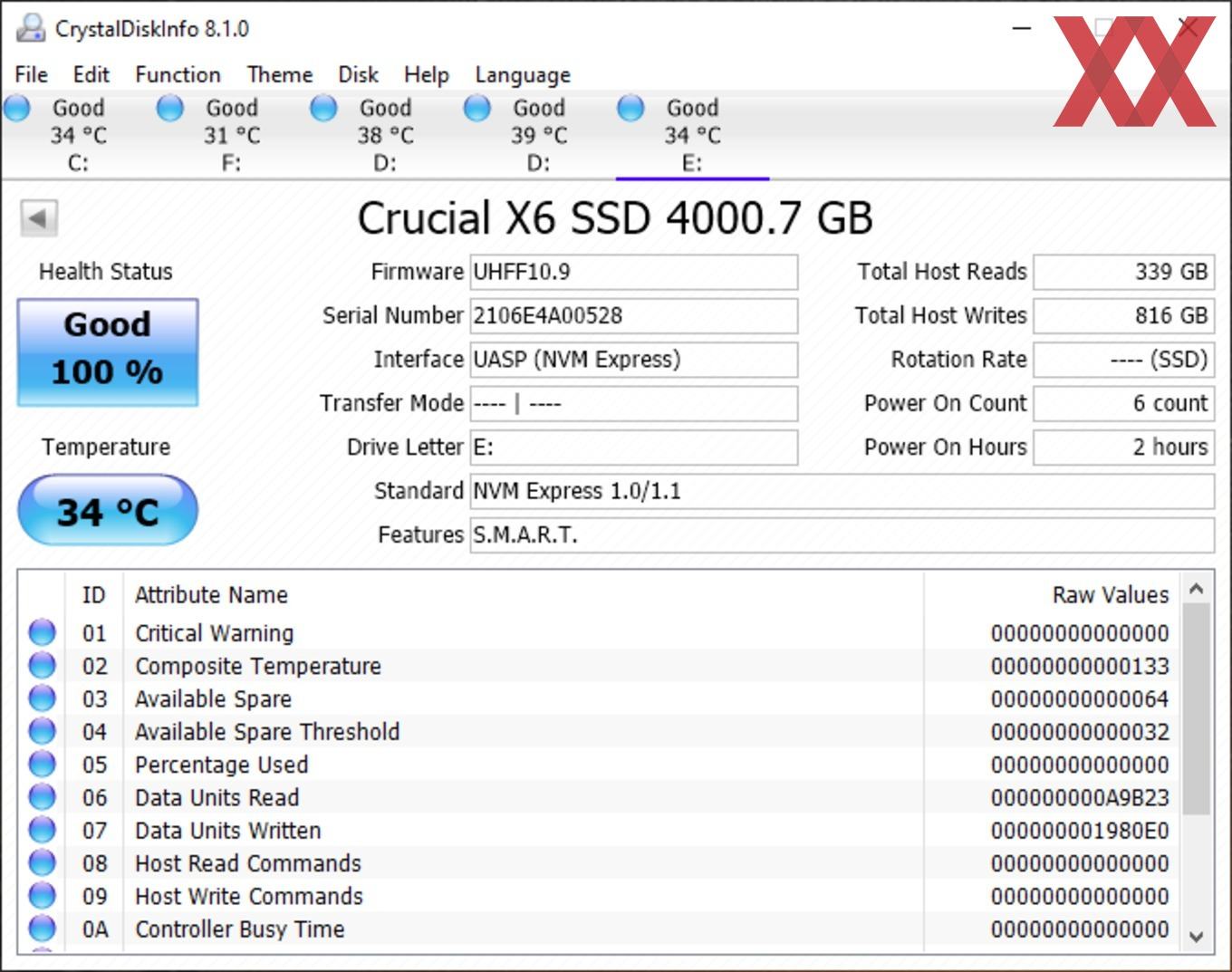Click status icon for Host Write Commands

42,896
